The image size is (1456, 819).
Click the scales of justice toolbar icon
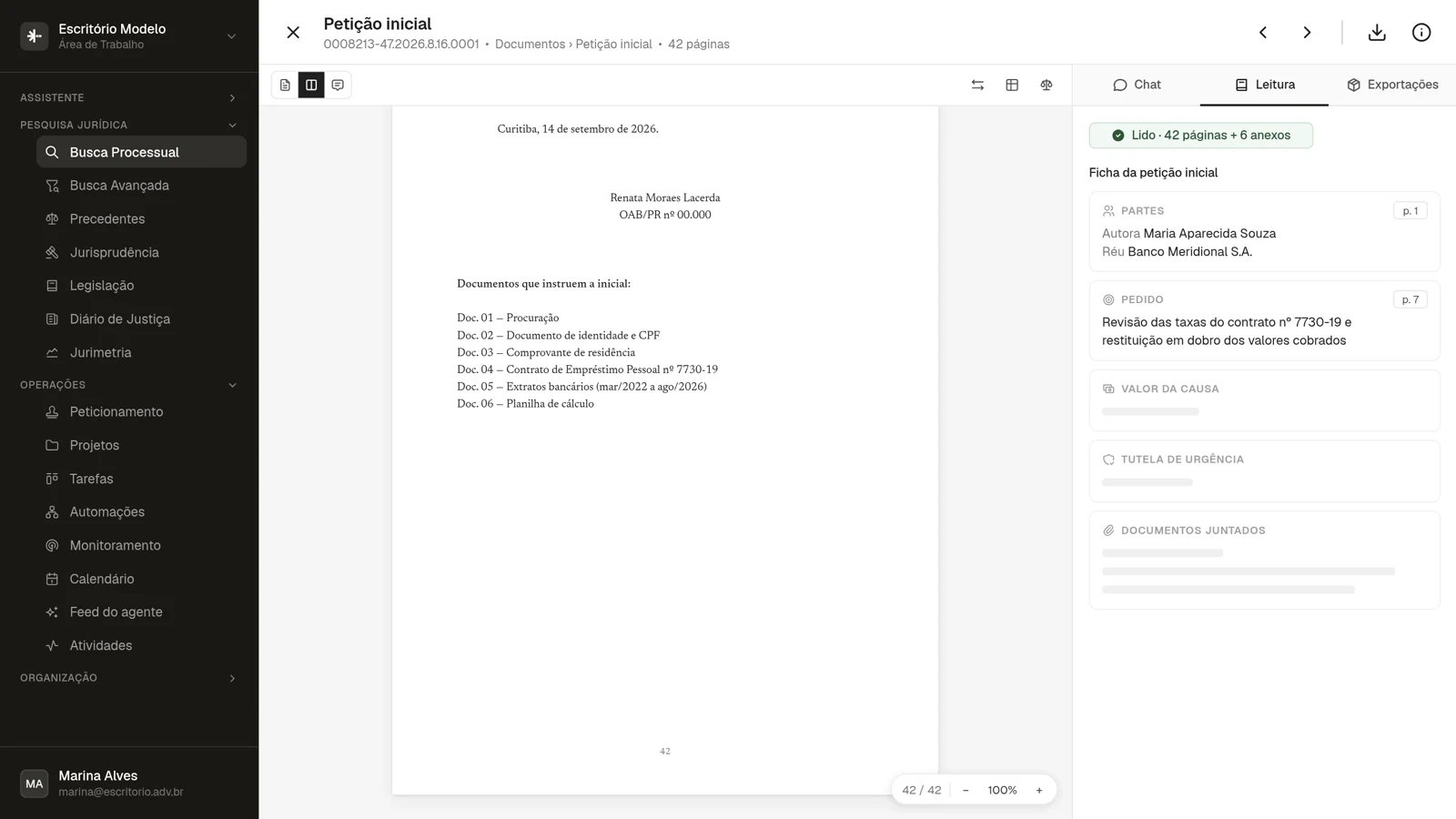click(x=1046, y=85)
